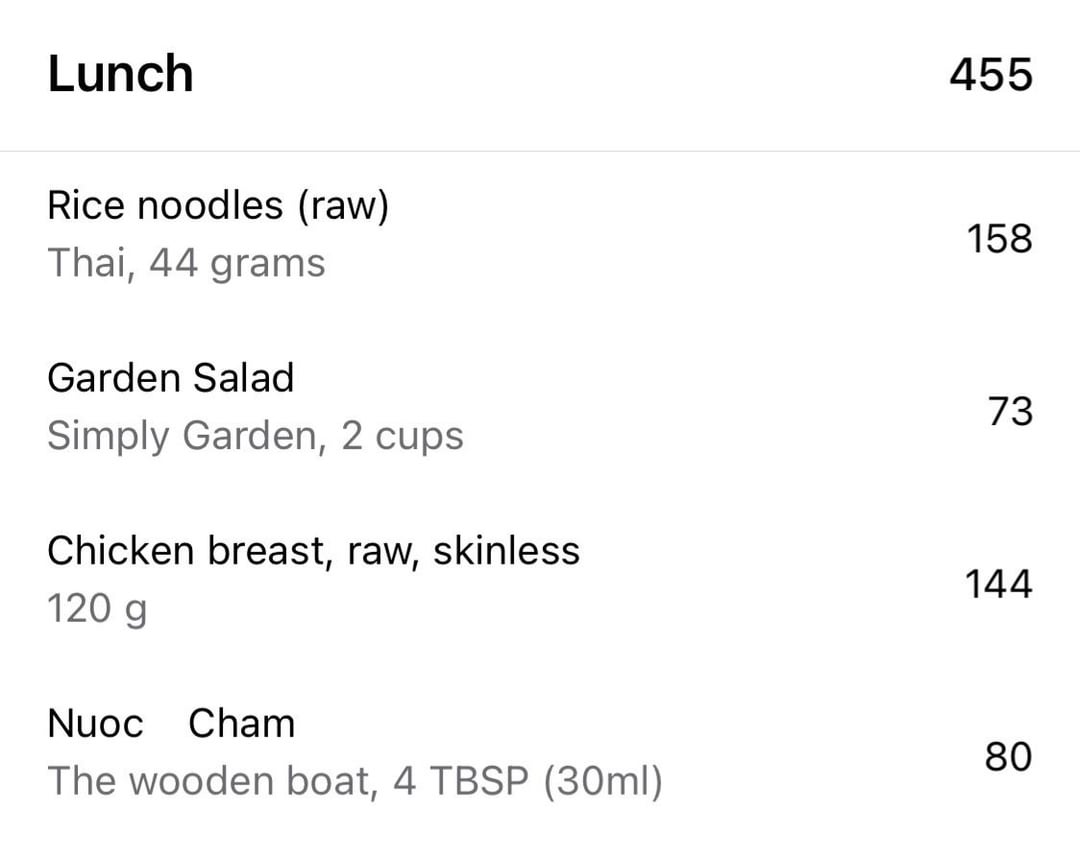Click the word Nuoc in the last entry

(x=95, y=724)
